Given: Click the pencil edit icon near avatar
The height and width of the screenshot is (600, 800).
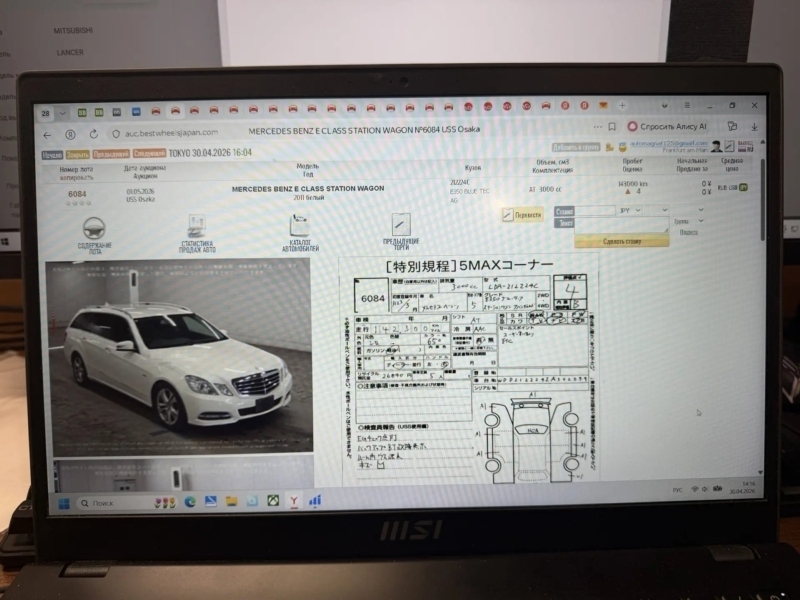Looking at the screenshot, I should pos(729,146).
